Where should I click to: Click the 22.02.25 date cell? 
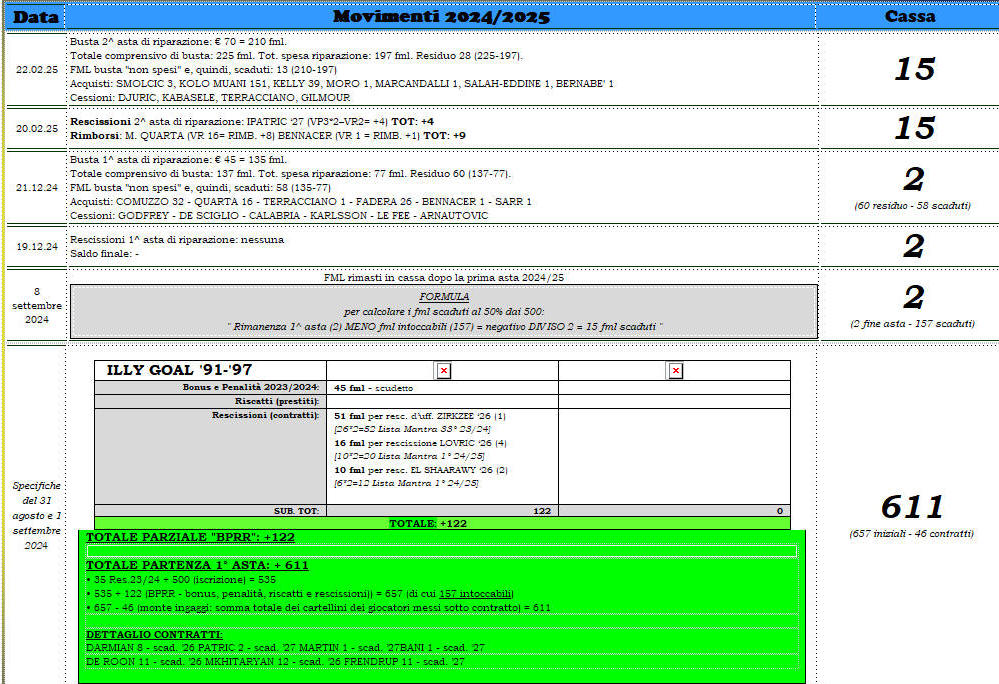coord(36,70)
